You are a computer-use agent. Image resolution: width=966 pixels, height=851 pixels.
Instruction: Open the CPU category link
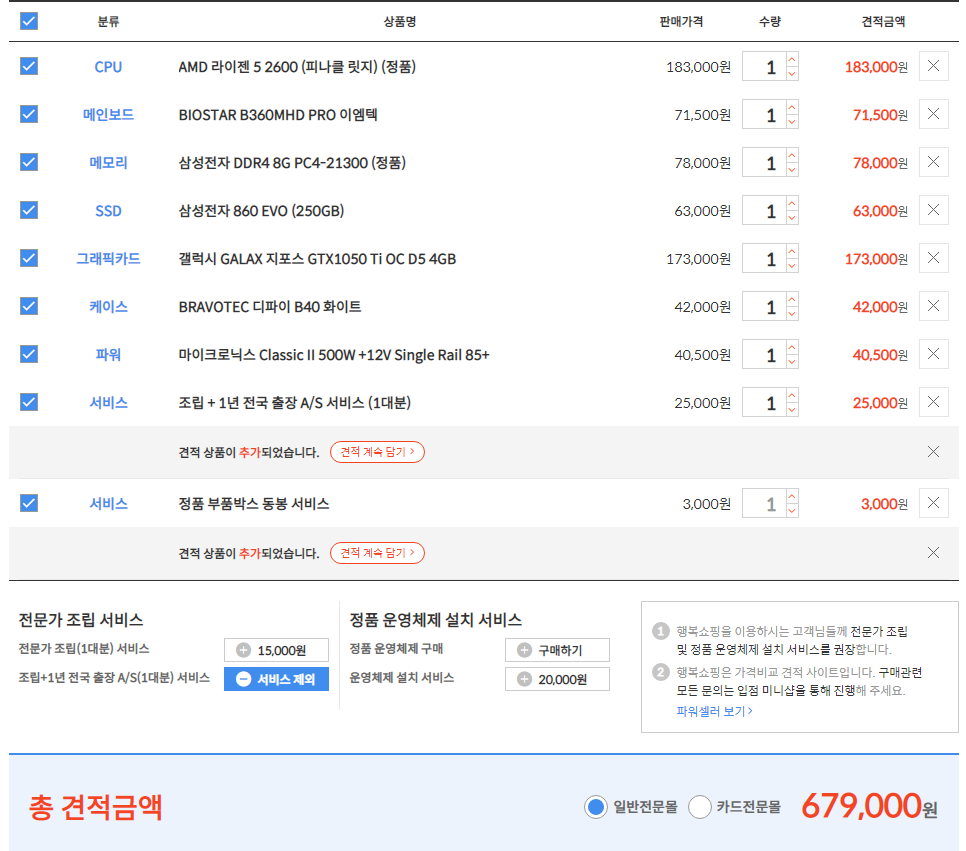pyautogui.click(x=108, y=67)
